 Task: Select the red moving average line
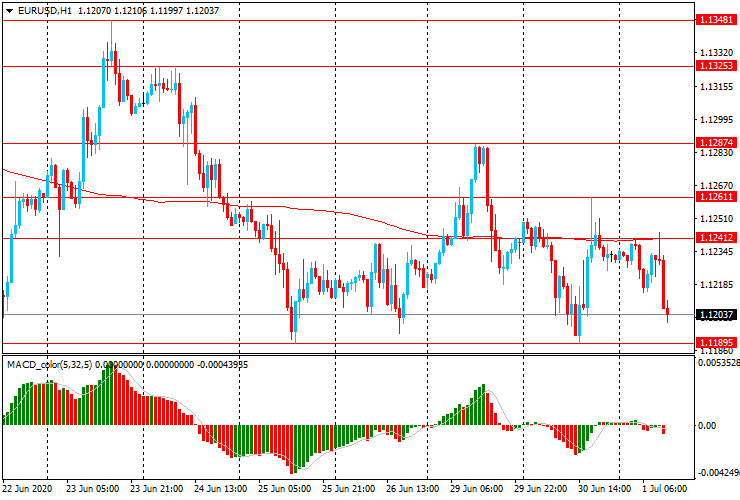click(x=330, y=211)
